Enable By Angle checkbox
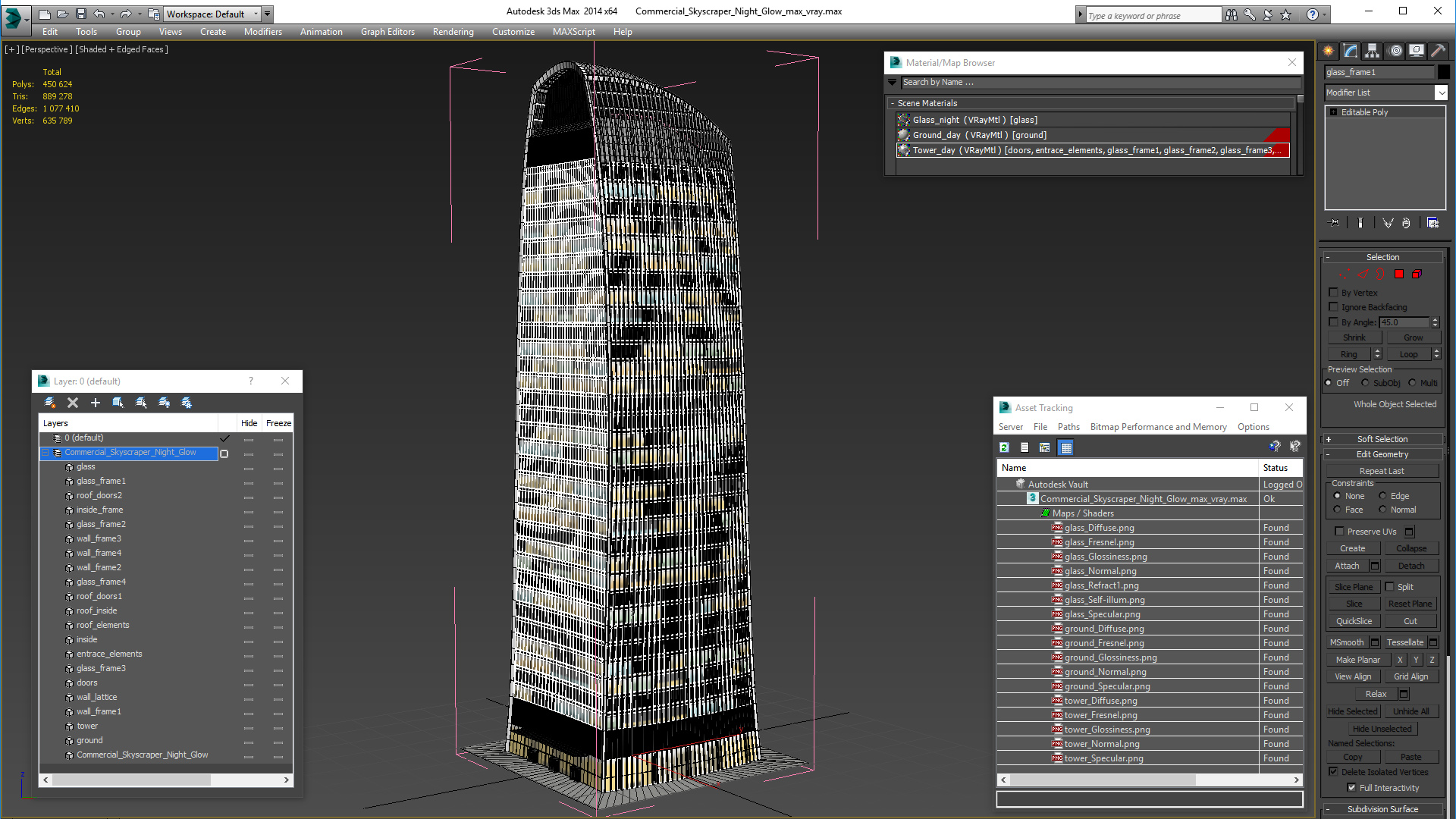 click(1333, 322)
